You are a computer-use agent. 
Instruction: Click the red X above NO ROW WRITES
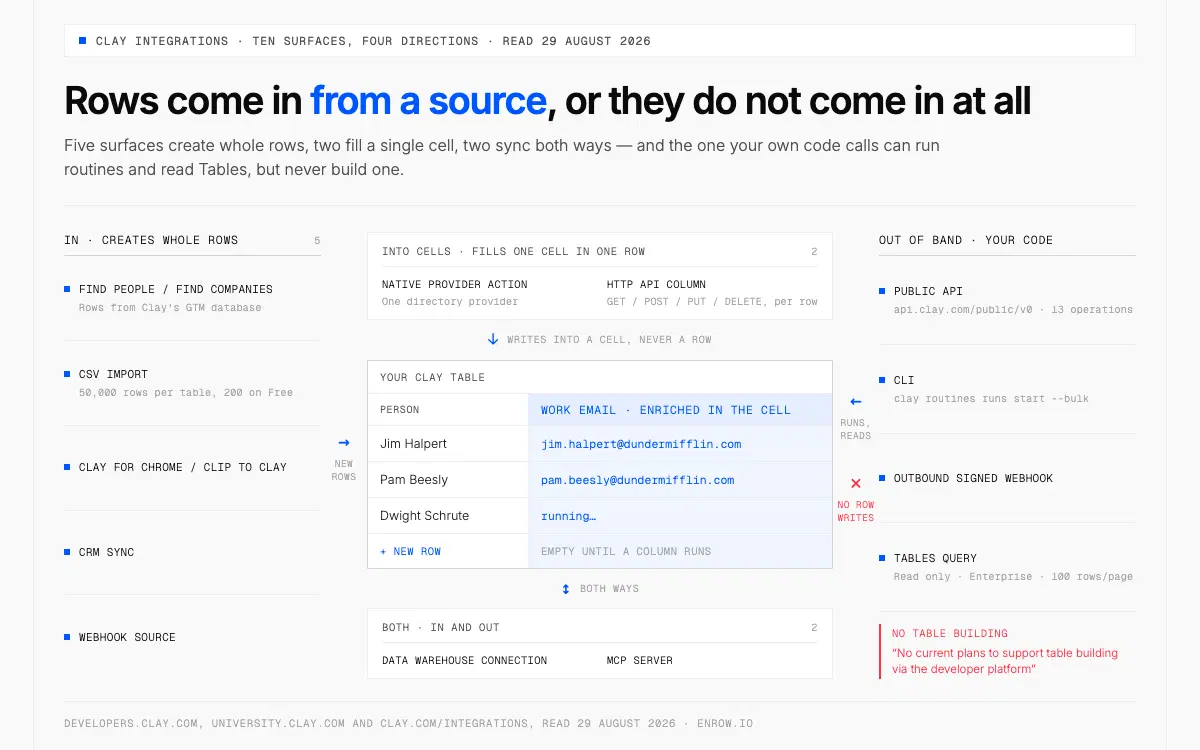point(856,483)
